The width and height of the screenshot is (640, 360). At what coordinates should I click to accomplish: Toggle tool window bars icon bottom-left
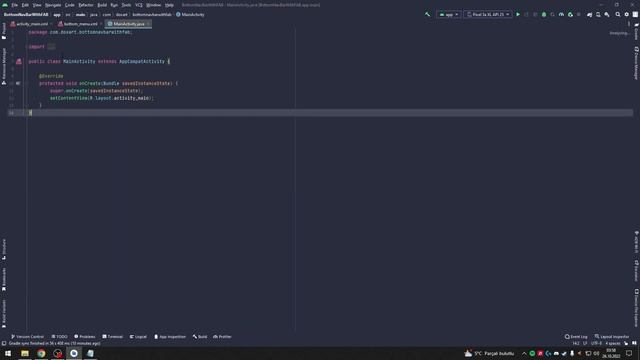coord(4,343)
